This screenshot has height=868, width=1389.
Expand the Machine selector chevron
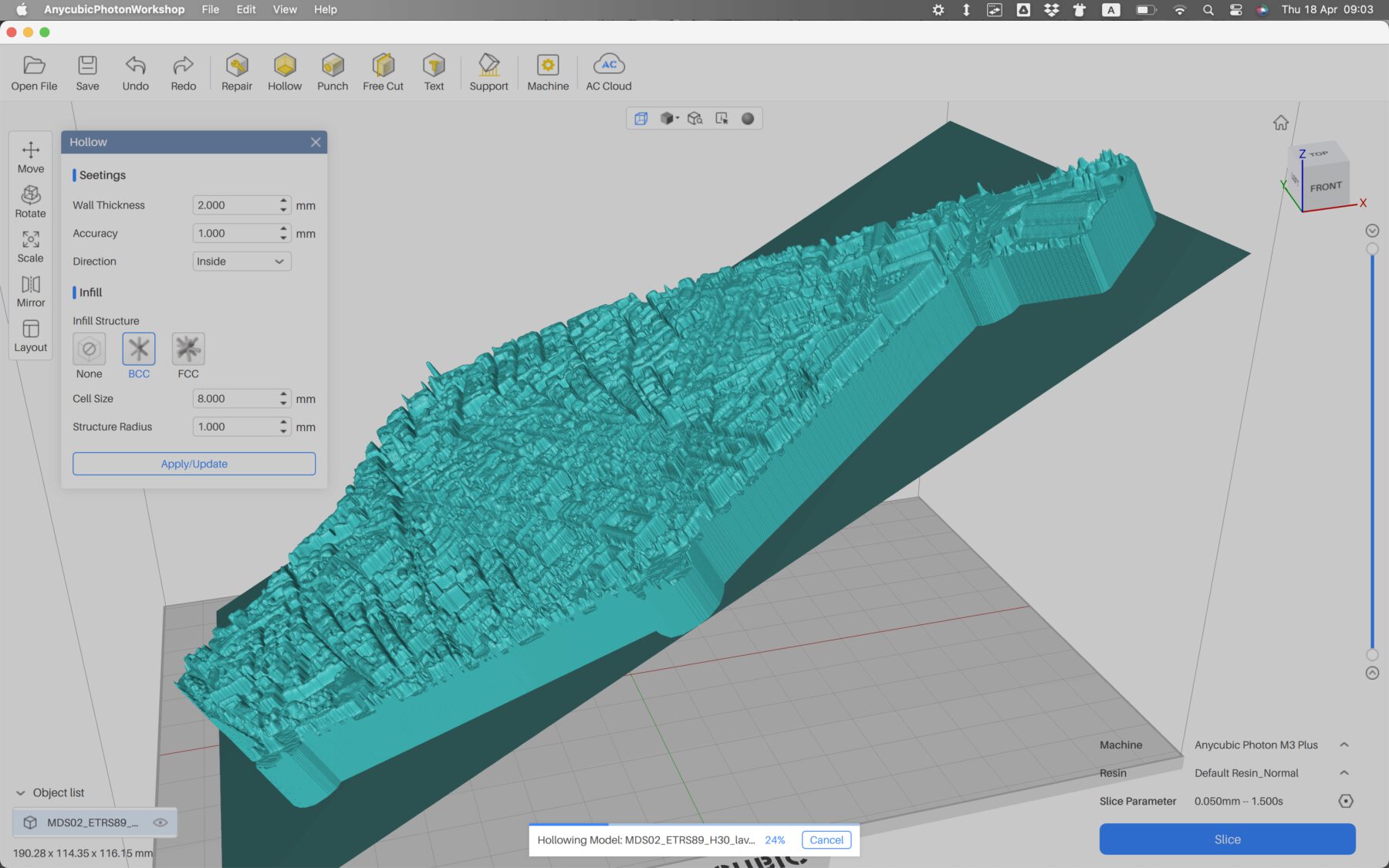tap(1344, 745)
